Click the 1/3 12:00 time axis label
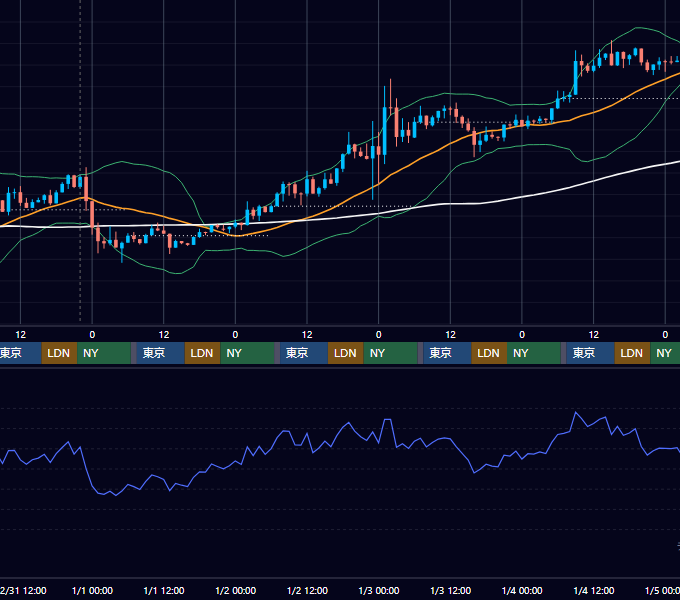This screenshot has height=600, width=680. click(x=450, y=590)
